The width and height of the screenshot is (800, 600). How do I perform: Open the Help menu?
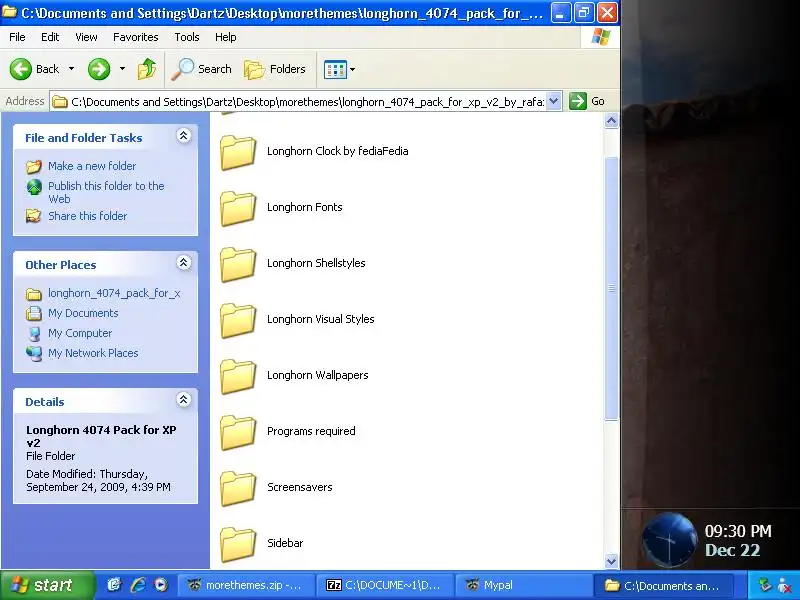pos(226,37)
